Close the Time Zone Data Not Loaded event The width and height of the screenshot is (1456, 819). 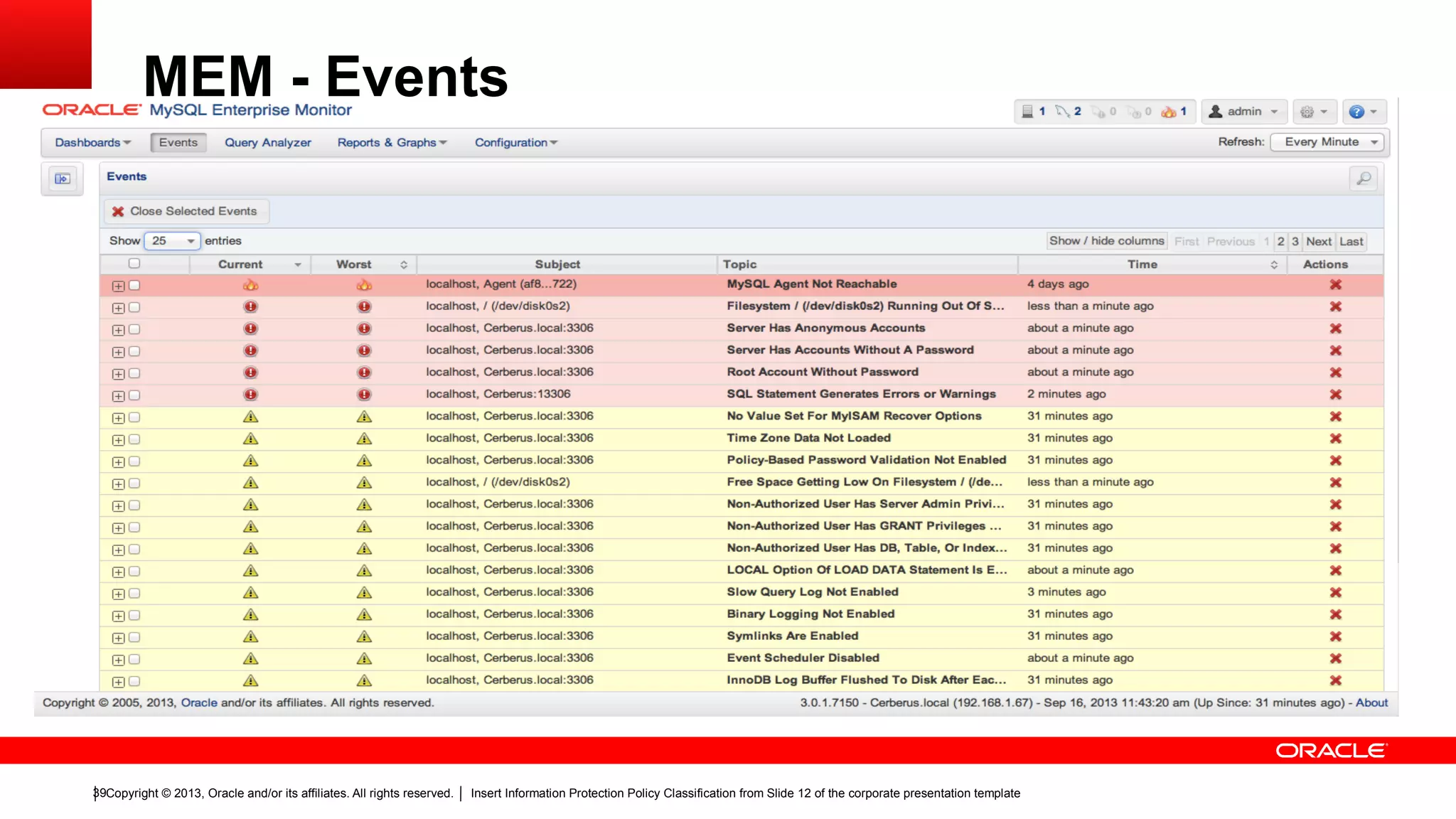tap(1335, 439)
